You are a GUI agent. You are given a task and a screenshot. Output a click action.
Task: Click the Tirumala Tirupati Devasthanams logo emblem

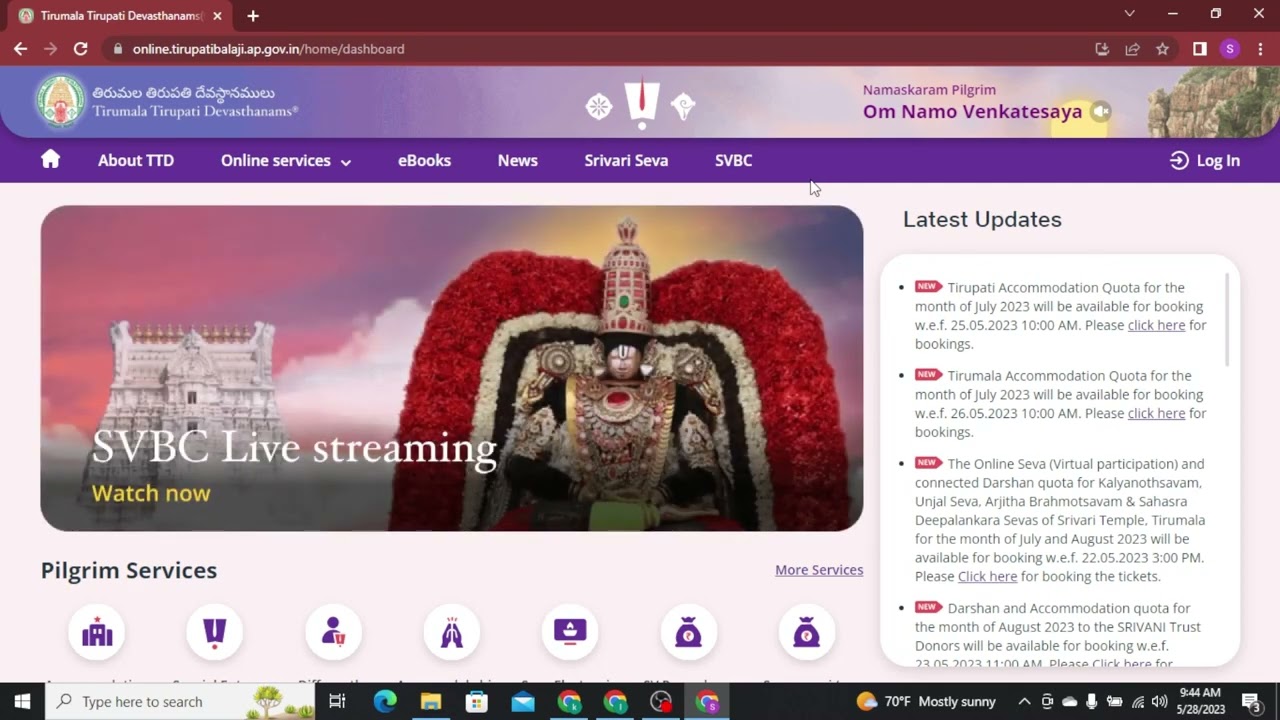[x=61, y=102]
